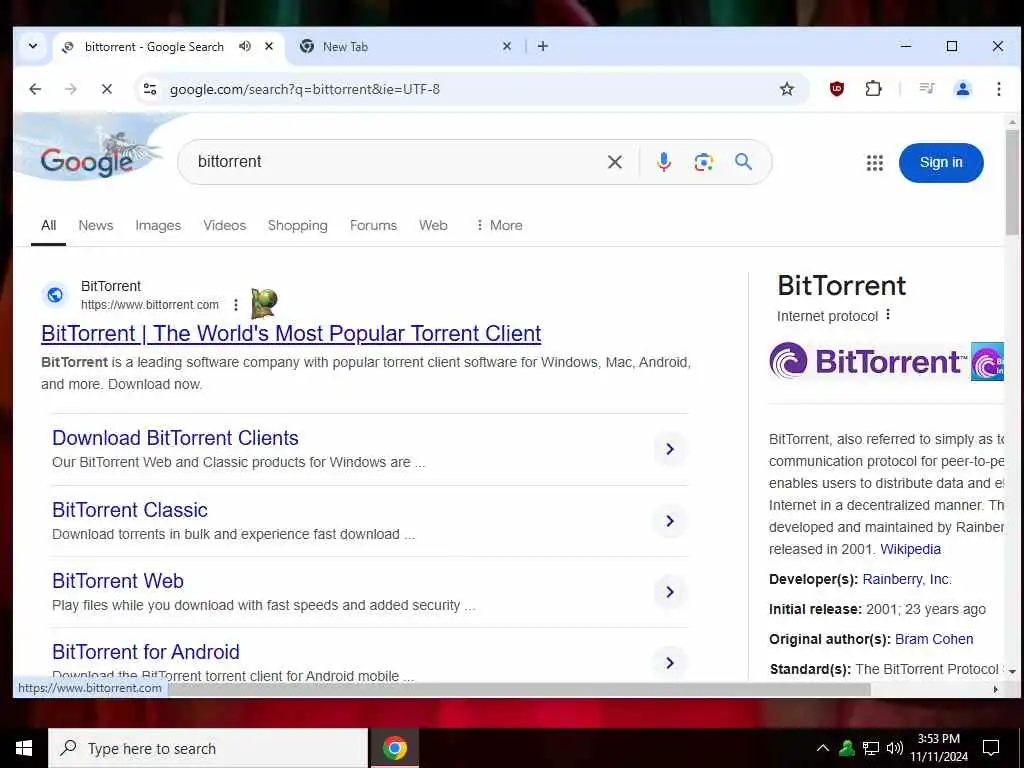Open the Rainberry, Inc. developer link

pos(907,579)
